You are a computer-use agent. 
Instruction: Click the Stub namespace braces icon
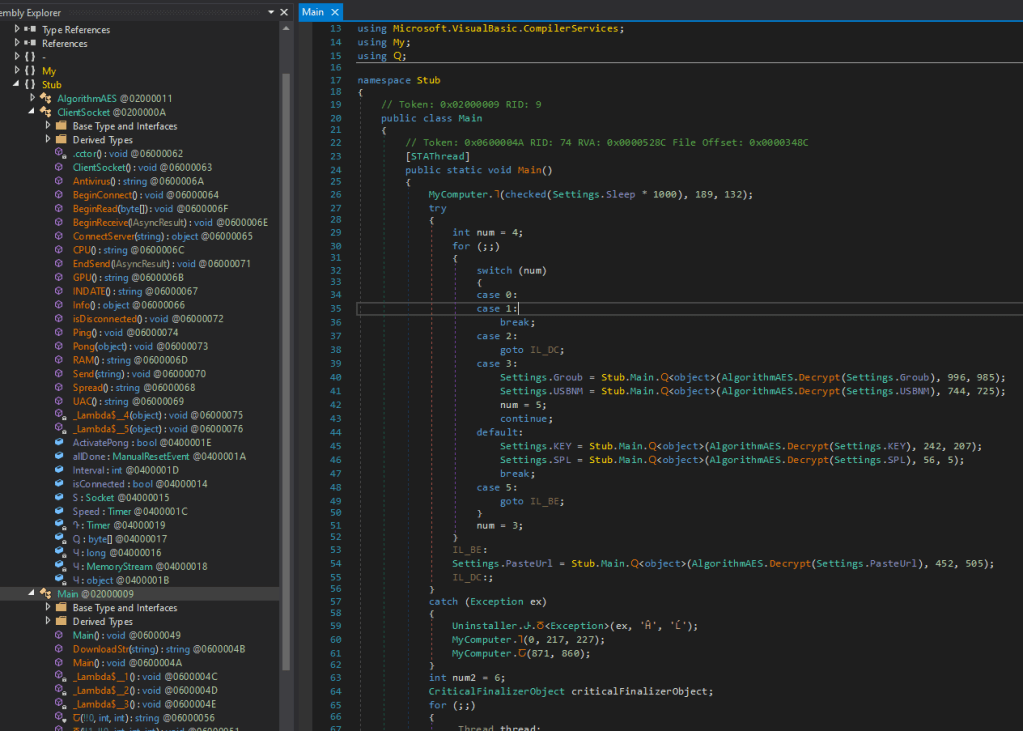point(31,85)
